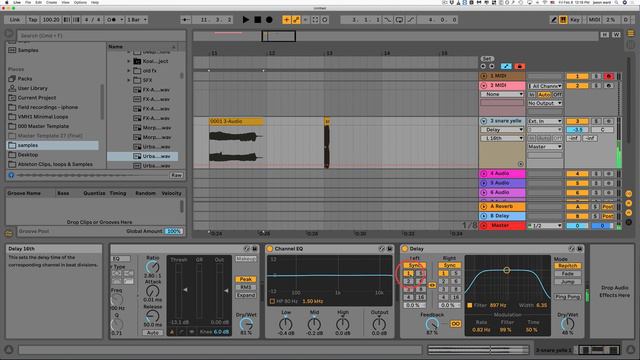Stop playback with the Stop button

tap(258, 20)
